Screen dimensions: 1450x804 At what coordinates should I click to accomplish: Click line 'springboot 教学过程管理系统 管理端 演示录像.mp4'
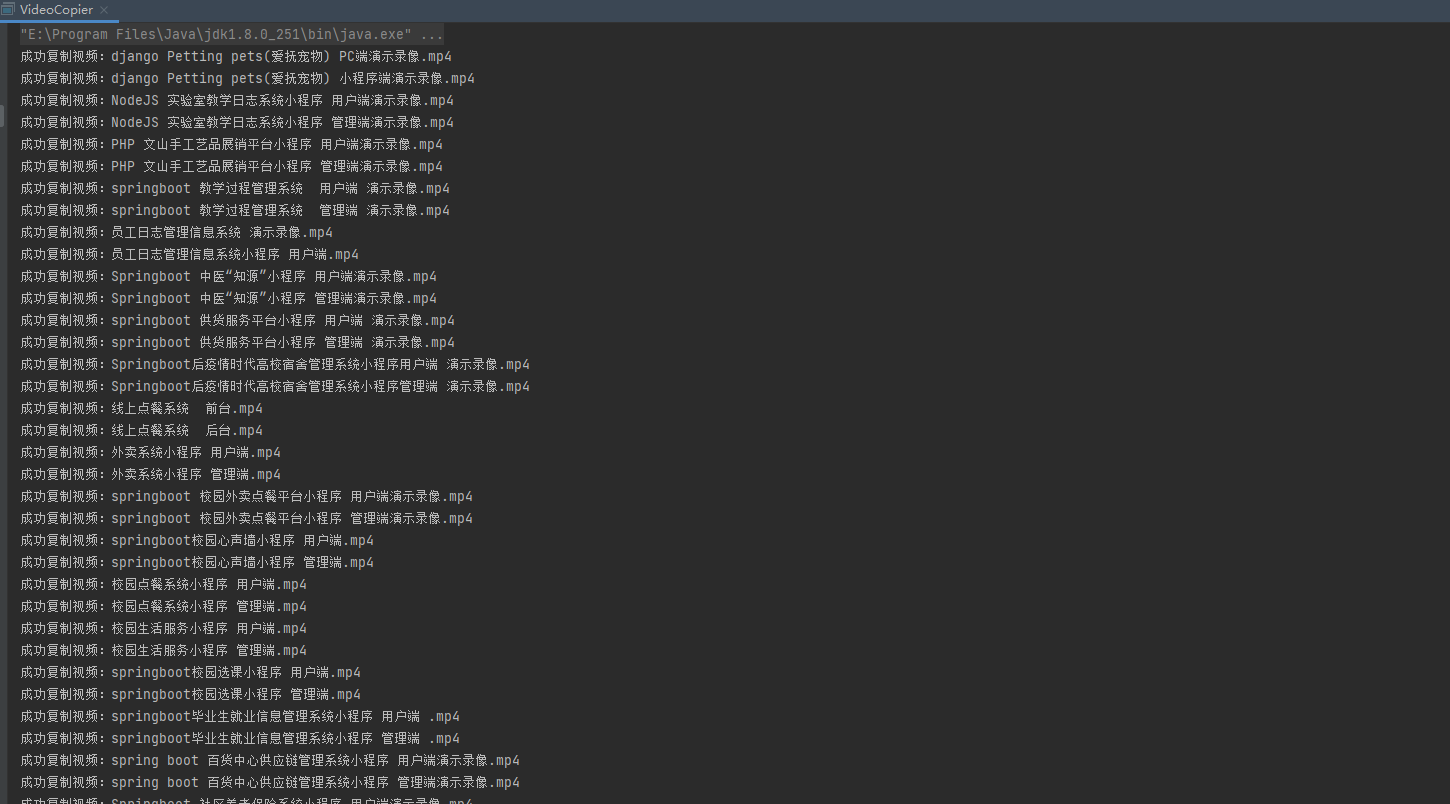[235, 210]
